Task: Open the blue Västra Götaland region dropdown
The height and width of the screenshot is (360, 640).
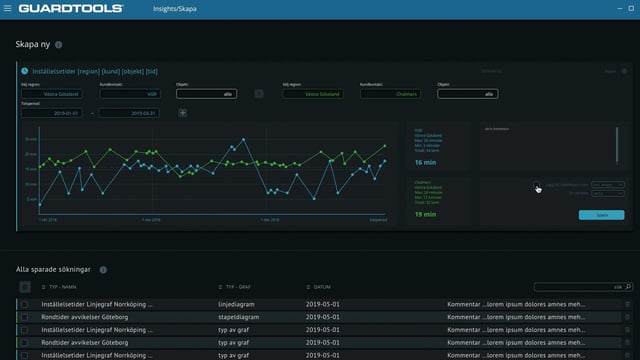Action: 52,94
